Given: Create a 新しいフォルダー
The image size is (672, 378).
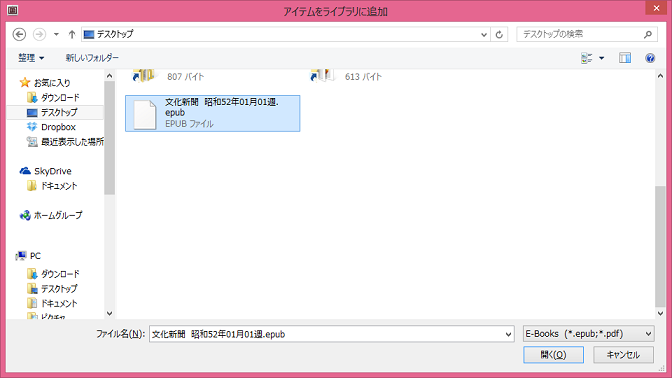Looking at the screenshot, I should point(92,58).
